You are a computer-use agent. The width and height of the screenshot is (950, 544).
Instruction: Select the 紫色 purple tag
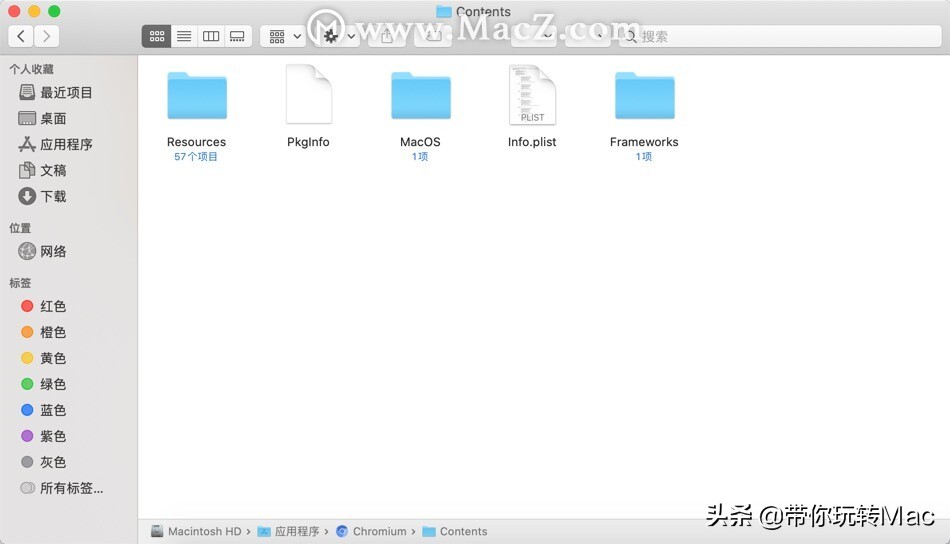[44, 436]
